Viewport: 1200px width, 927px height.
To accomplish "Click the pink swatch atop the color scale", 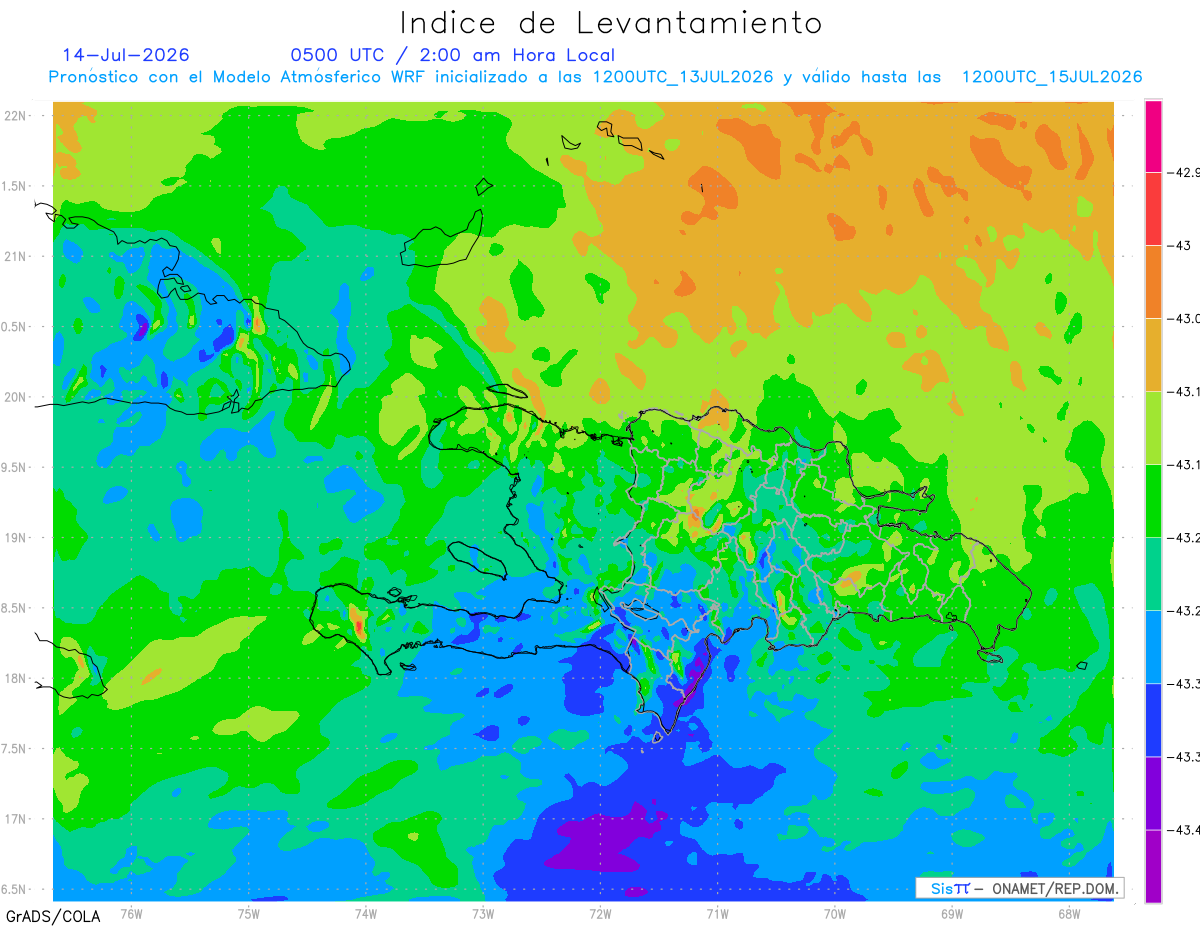I will [x=1153, y=136].
